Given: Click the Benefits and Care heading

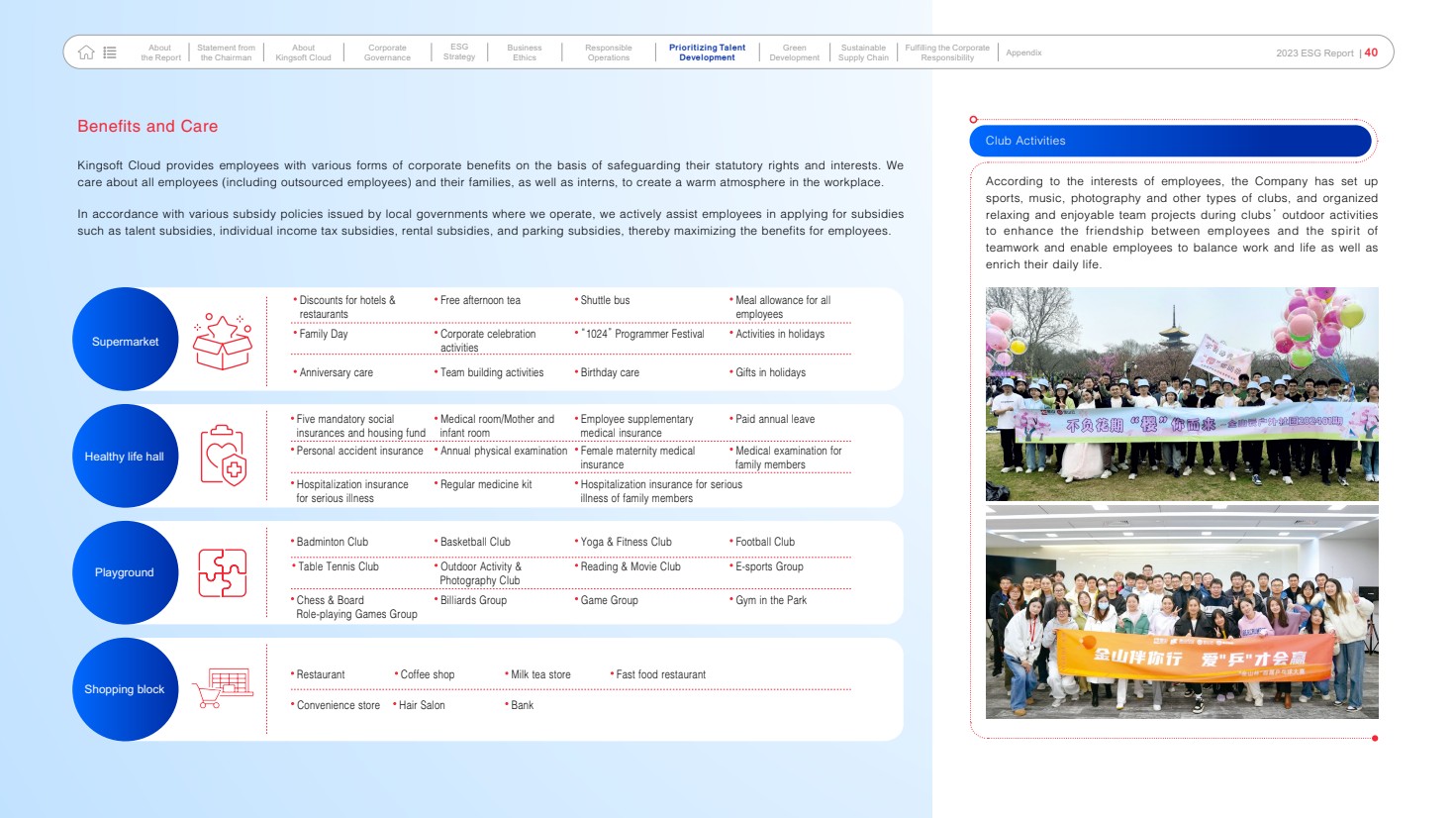Looking at the screenshot, I should point(147,126).
